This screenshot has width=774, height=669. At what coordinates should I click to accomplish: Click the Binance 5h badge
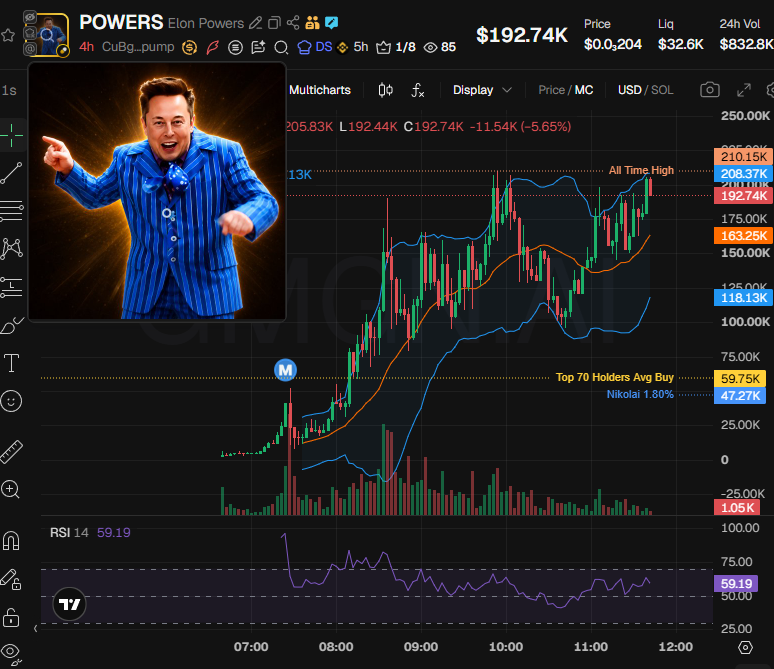(x=352, y=47)
